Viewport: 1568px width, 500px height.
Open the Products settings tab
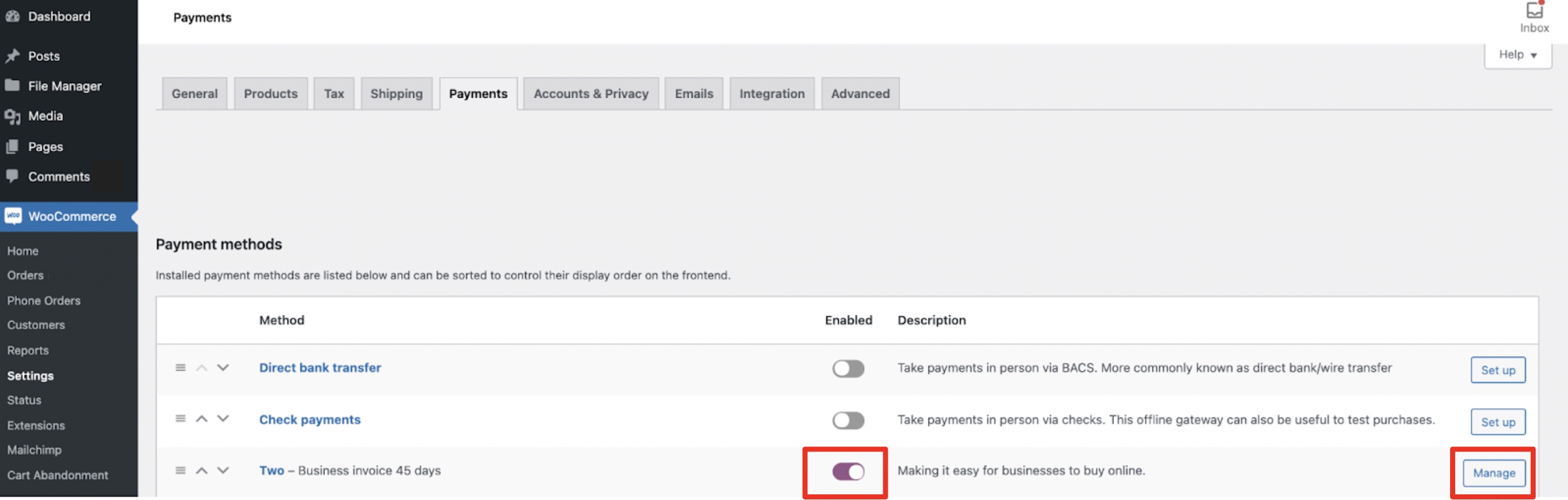270,94
